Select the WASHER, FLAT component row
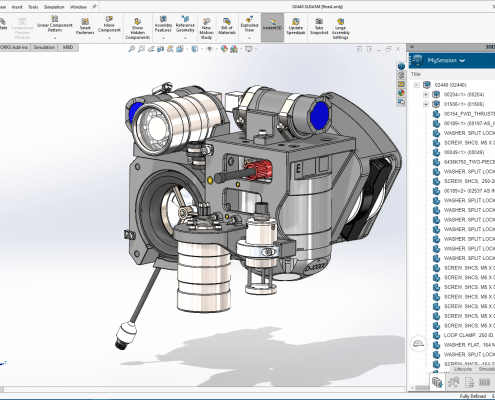 [x=464, y=345]
